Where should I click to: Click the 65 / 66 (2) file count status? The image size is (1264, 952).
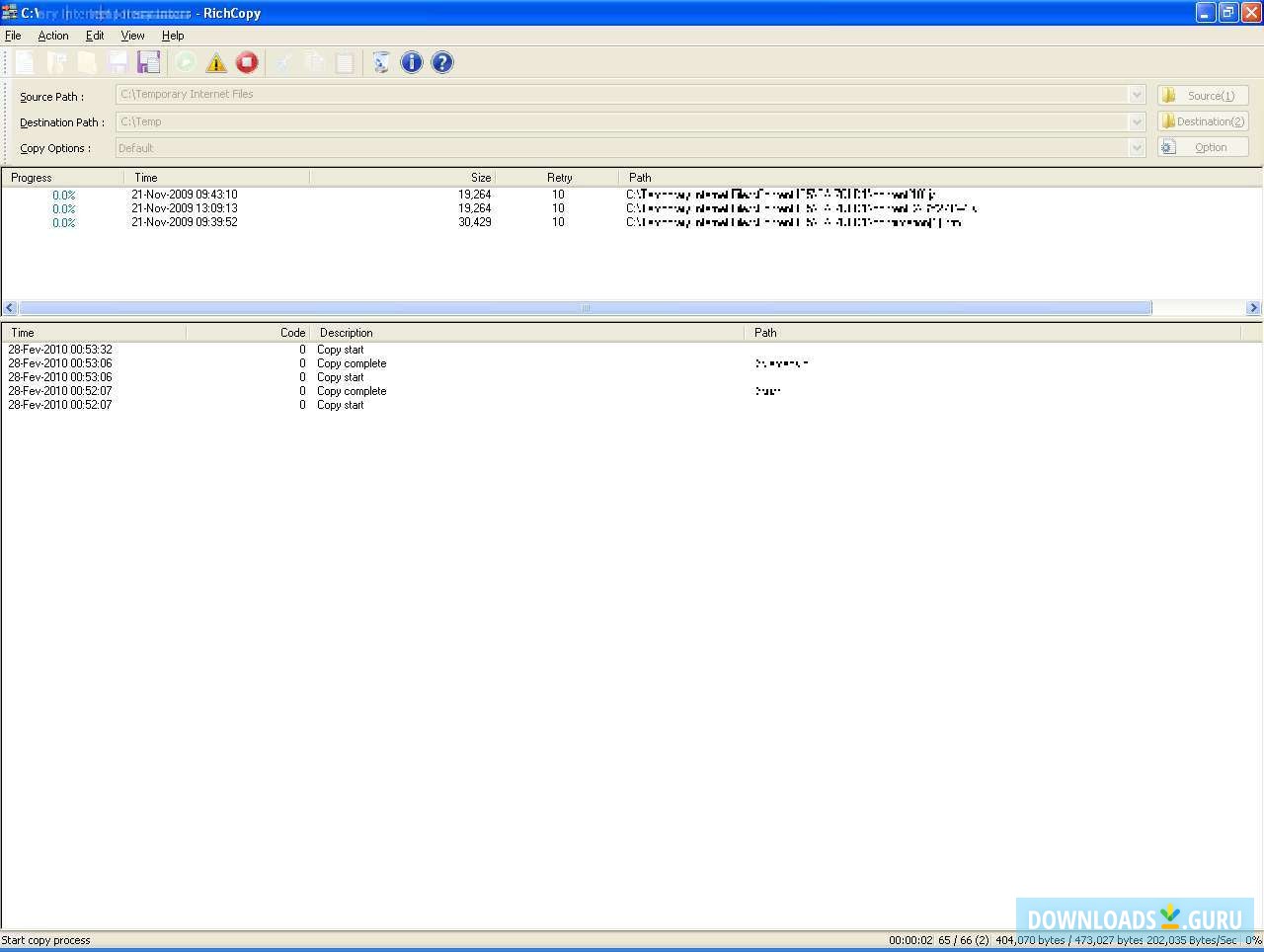click(x=964, y=940)
